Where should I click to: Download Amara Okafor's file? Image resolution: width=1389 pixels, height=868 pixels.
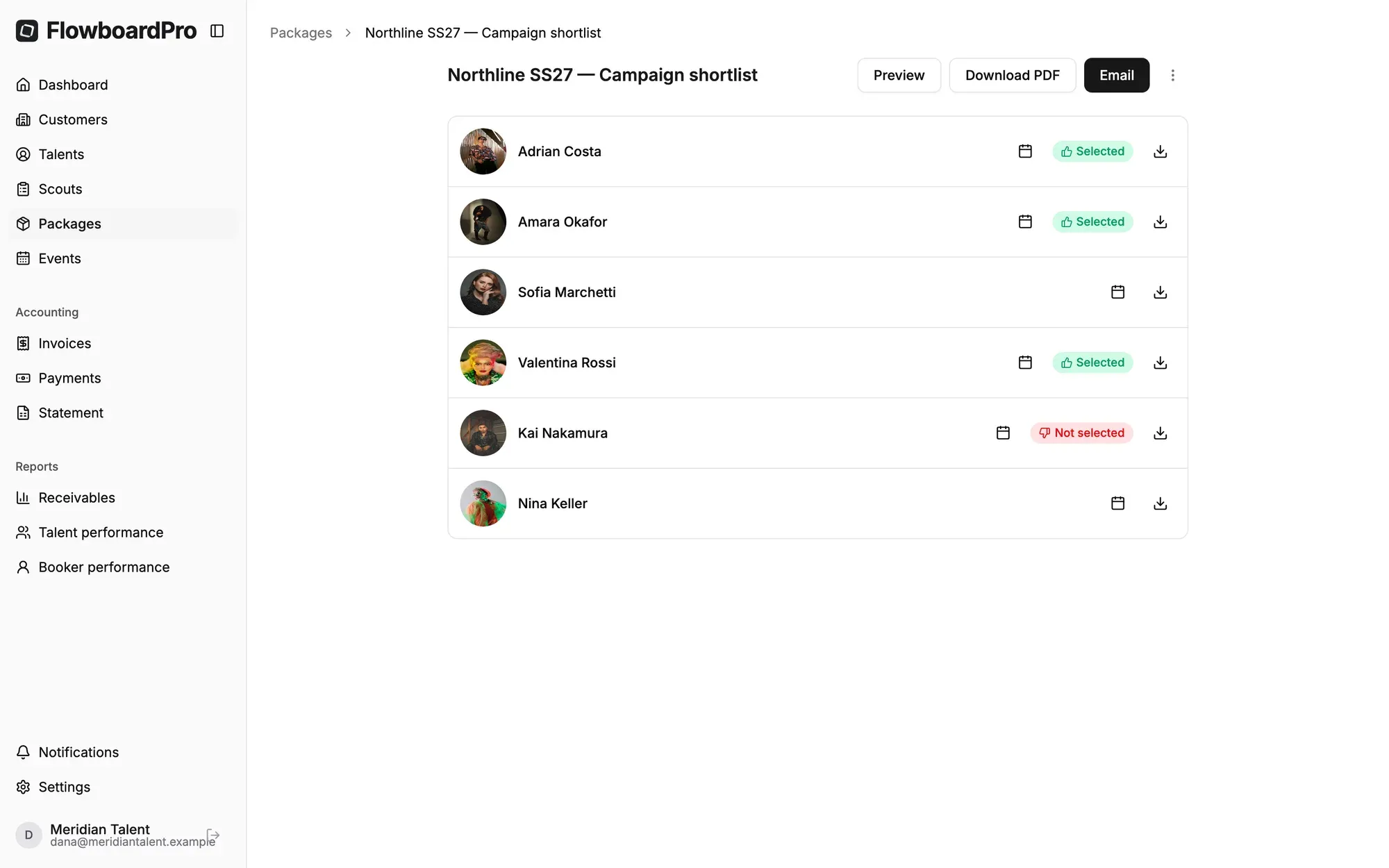point(1160,222)
